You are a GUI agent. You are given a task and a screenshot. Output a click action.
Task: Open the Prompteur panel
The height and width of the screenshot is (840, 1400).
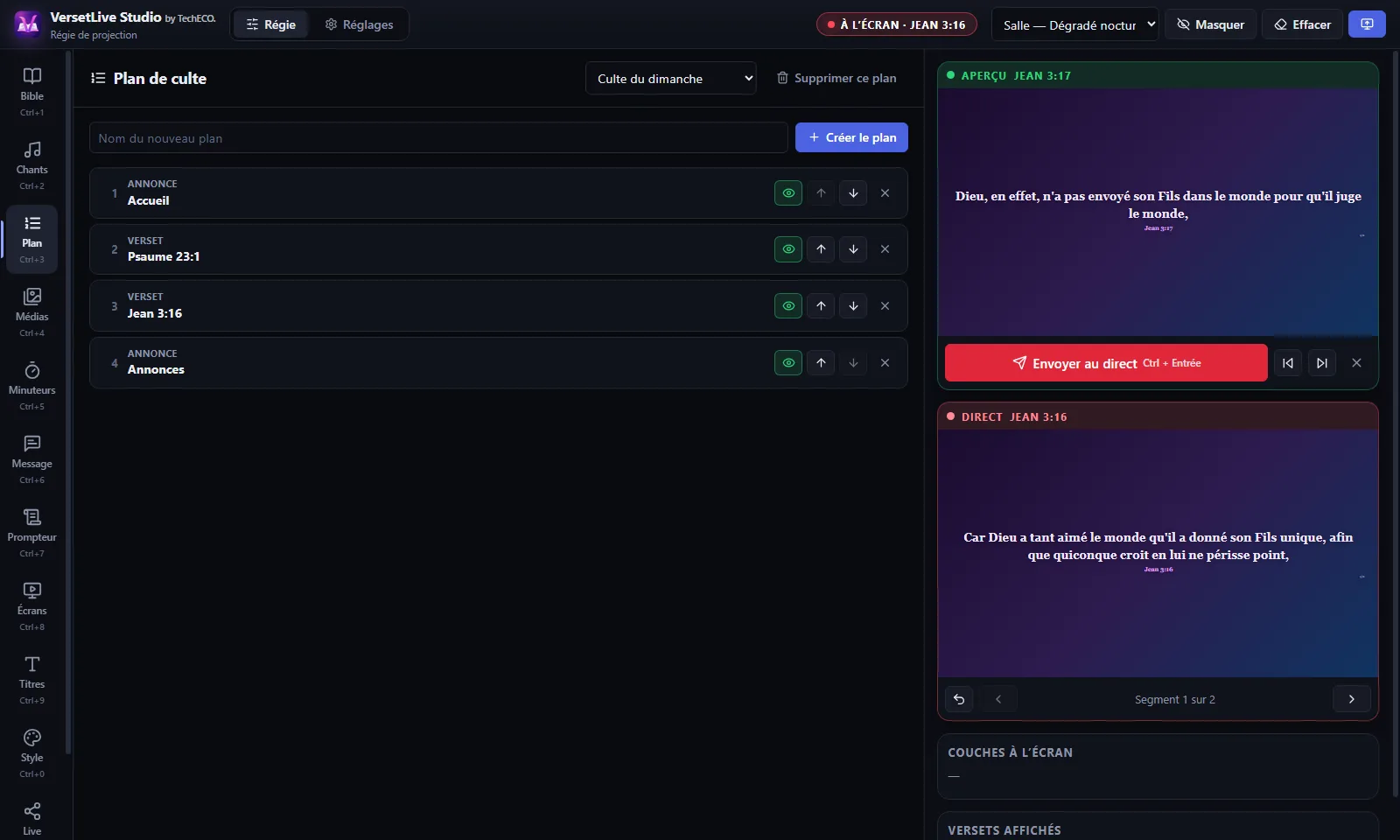[x=32, y=532]
